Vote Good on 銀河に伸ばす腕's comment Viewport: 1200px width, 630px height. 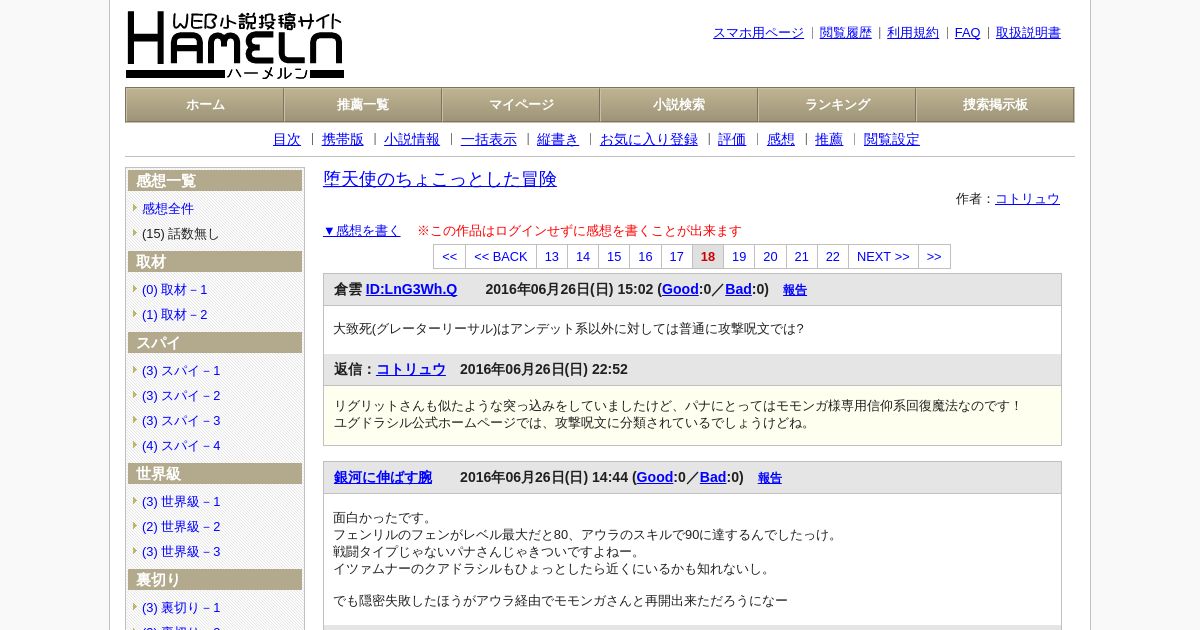[x=655, y=478]
